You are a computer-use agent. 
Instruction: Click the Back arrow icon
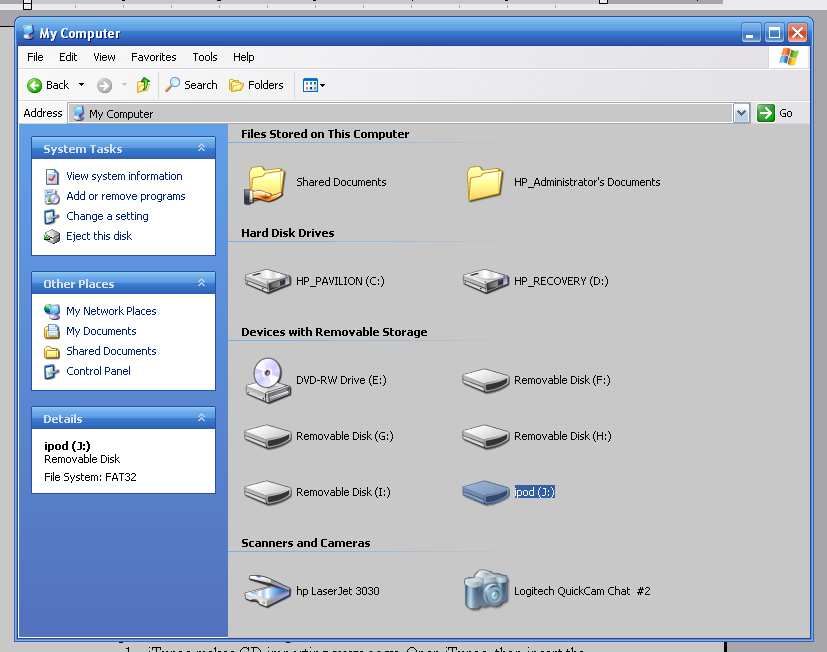point(34,85)
